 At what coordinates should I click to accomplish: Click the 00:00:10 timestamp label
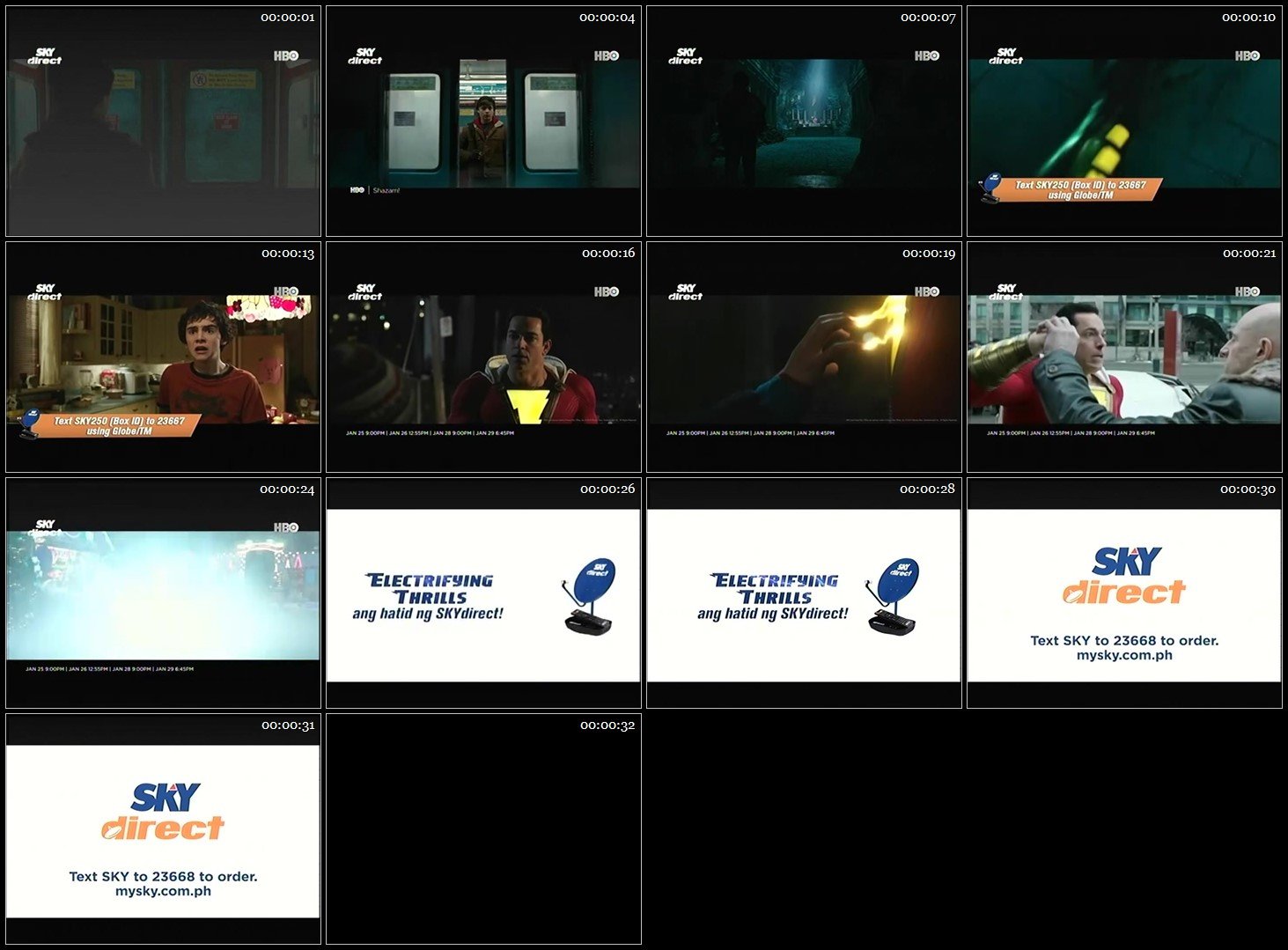tap(1248, 18)
